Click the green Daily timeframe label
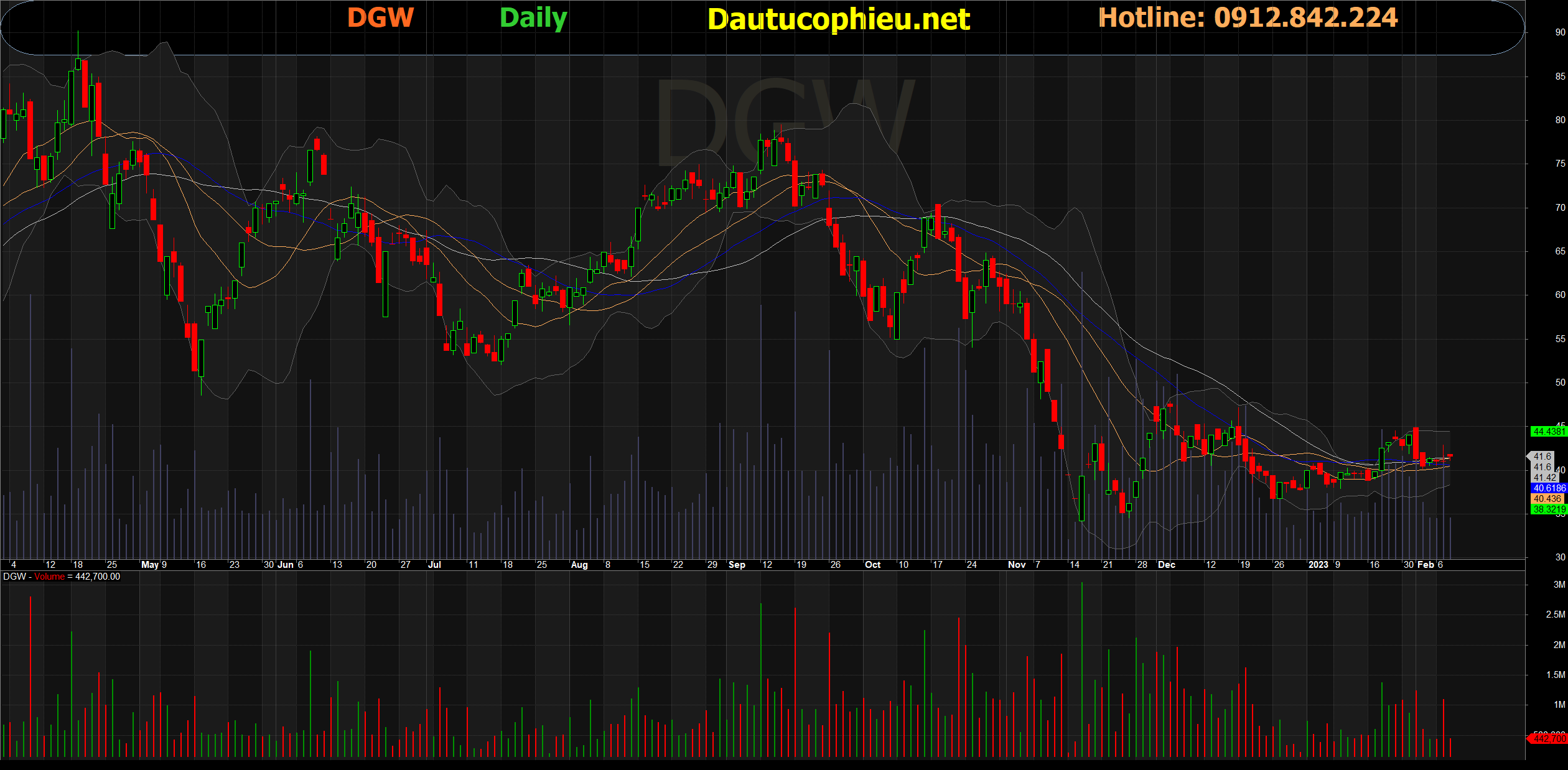The image size is (1568, 770). tap(533, 18)
